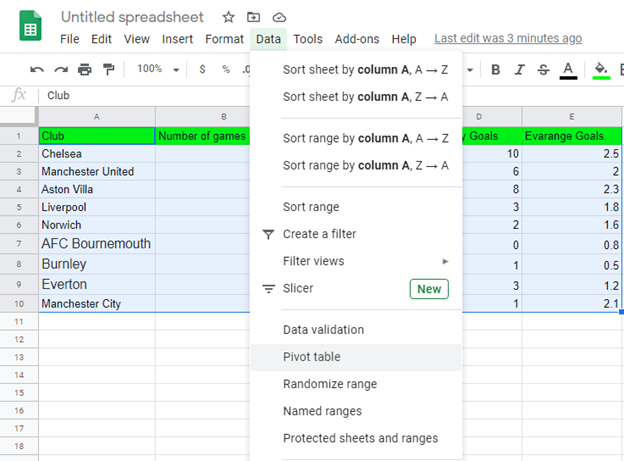Click the Google Sheets home icon
Image resolution: width=624 pixels, height=461 pixels.
click(30, 26)
